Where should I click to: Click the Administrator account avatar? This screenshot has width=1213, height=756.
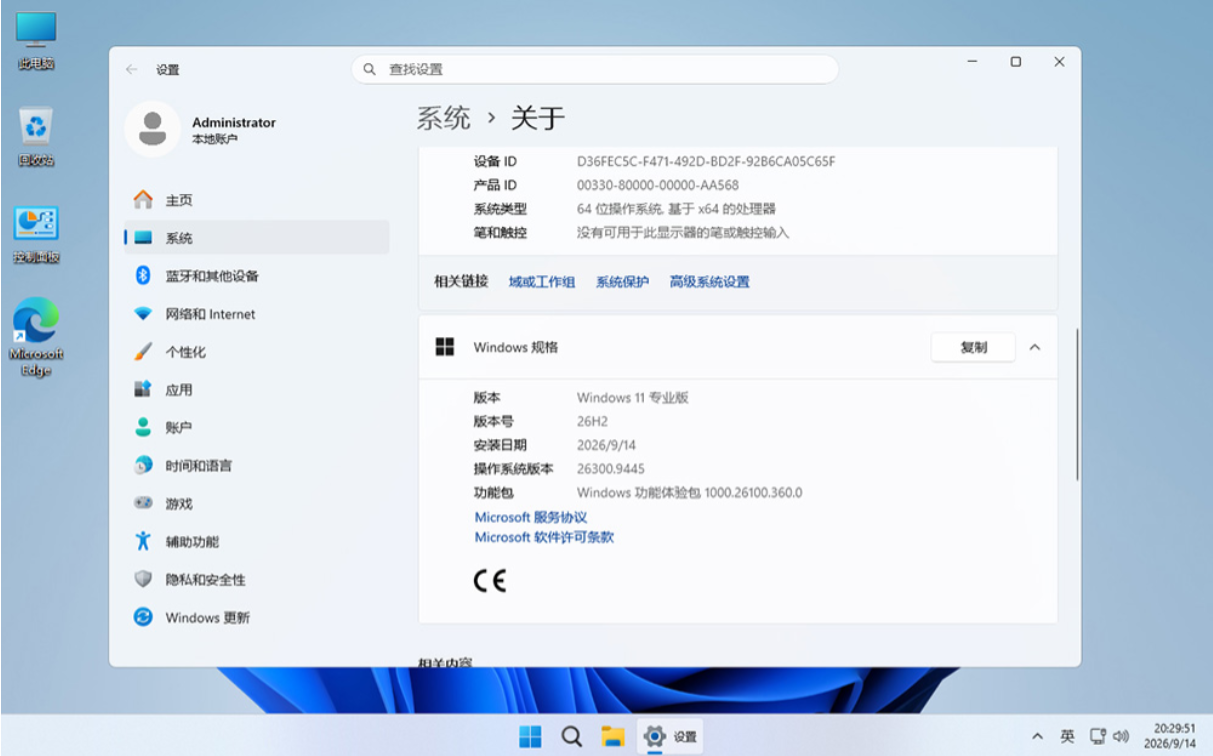click(x=152, y=129)
